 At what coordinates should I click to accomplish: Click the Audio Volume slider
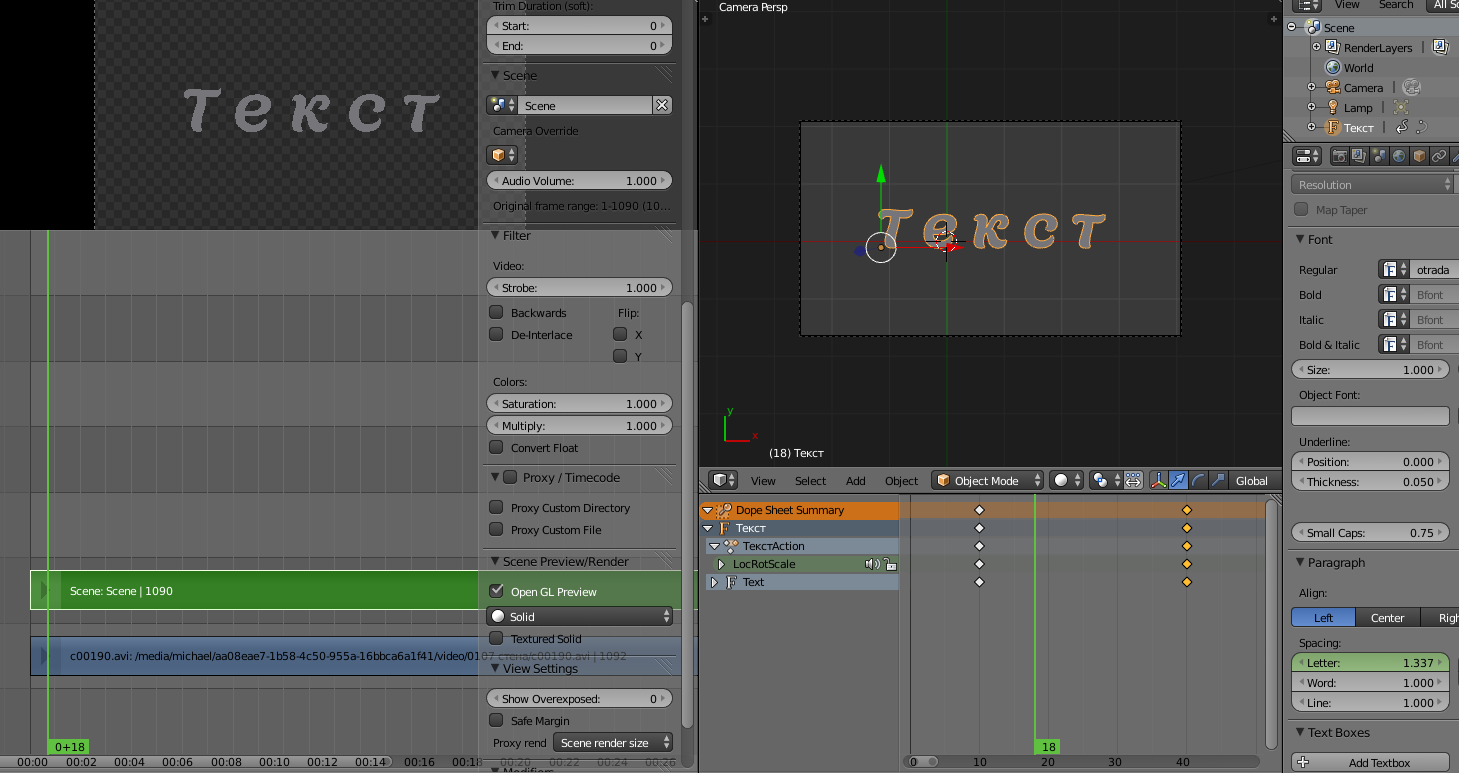pos(579,181)
